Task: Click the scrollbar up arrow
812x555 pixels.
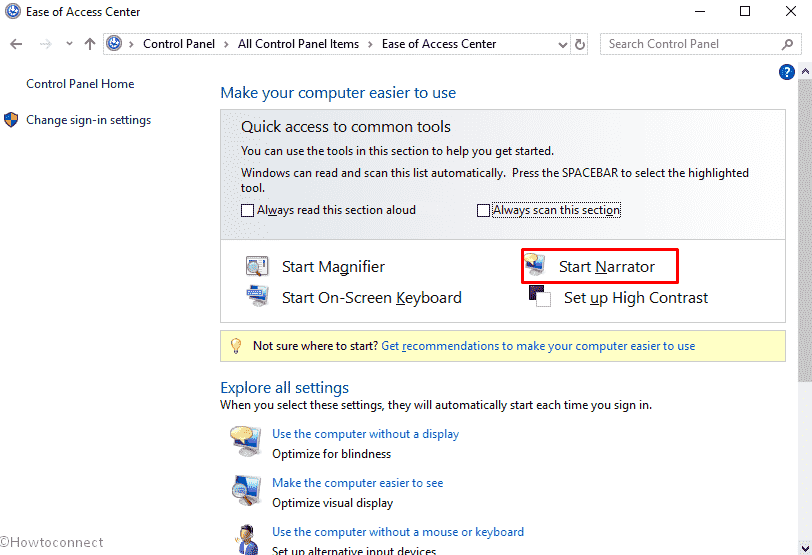Action: point(805,71)
